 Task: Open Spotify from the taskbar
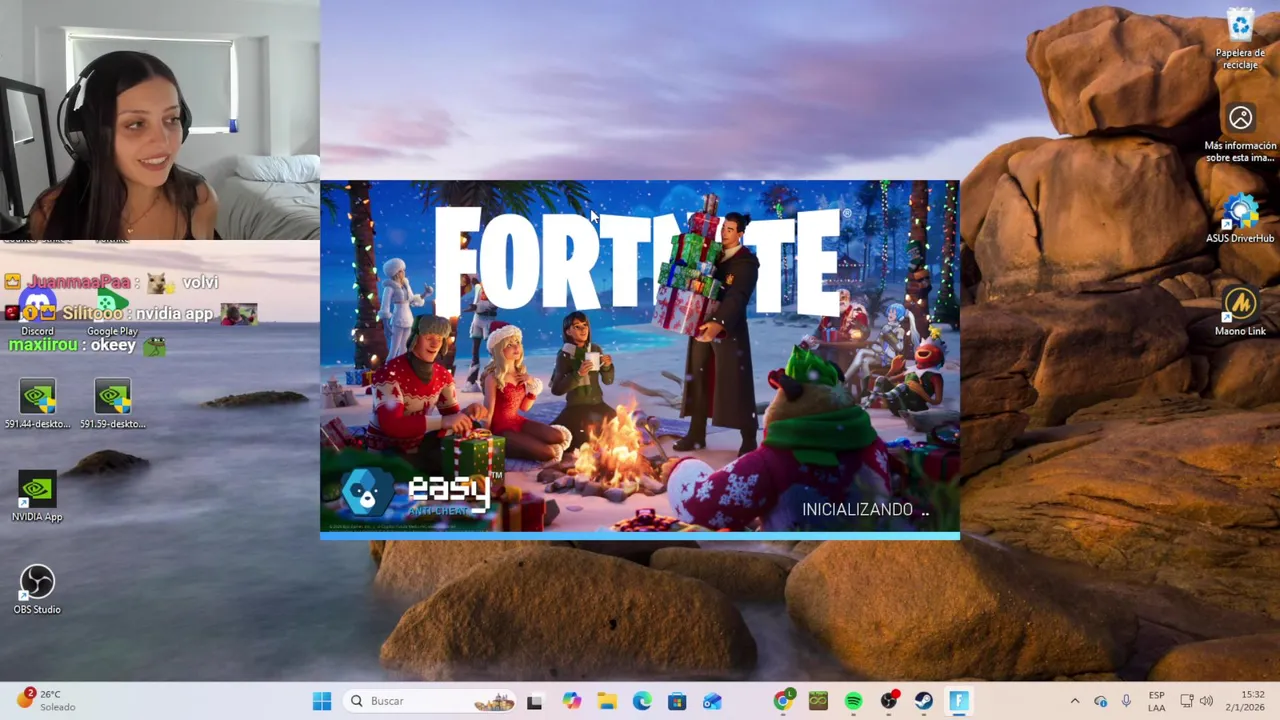point(853,701)
